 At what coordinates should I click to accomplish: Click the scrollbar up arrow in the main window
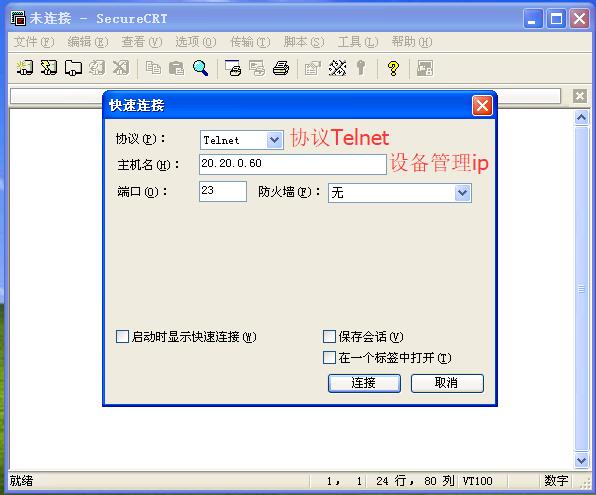click(581, 118)
